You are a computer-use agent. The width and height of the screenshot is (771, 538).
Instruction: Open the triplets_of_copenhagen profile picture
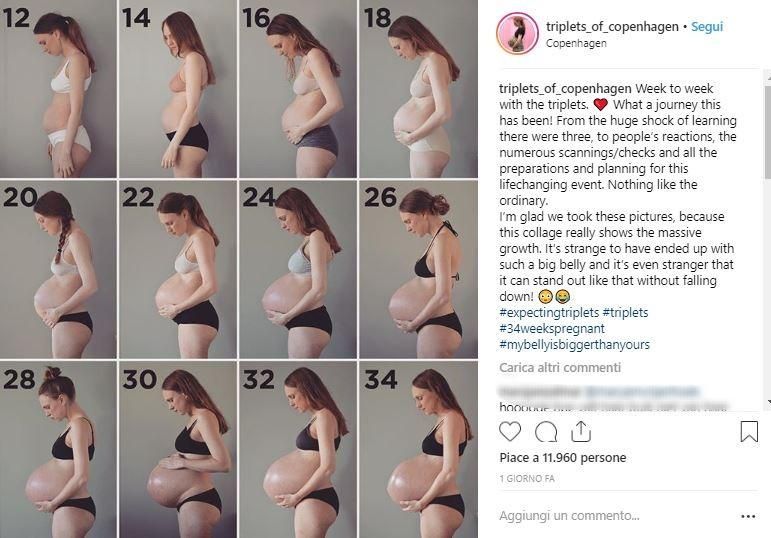point(517,33)
